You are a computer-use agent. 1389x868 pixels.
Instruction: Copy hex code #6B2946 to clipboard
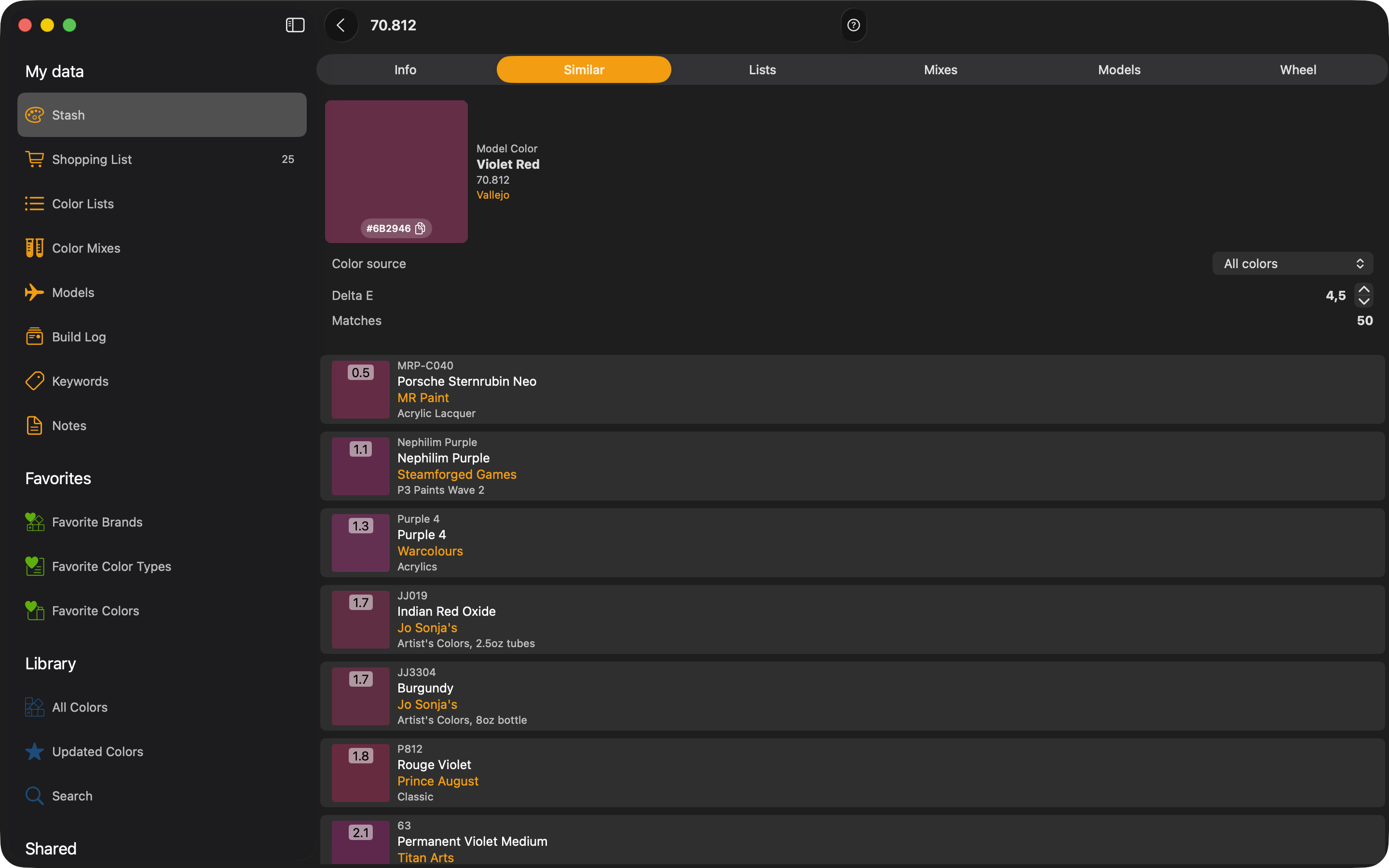click(x=420, y=229)
